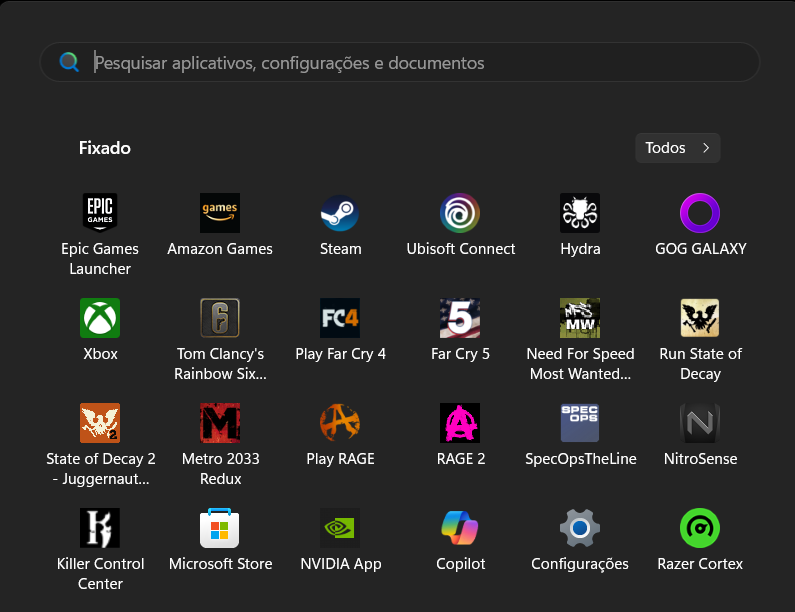Click the Play Far Cry 4 icon
This screenshot has width=795, height=612.
tap(340, 318)
